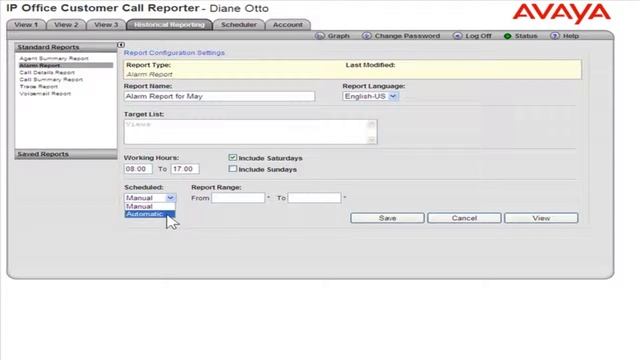Image resolution: width=640 pixels, height=360 pixels.
Task: Select the Historical Reporting tab
Action: coord(169,25)
